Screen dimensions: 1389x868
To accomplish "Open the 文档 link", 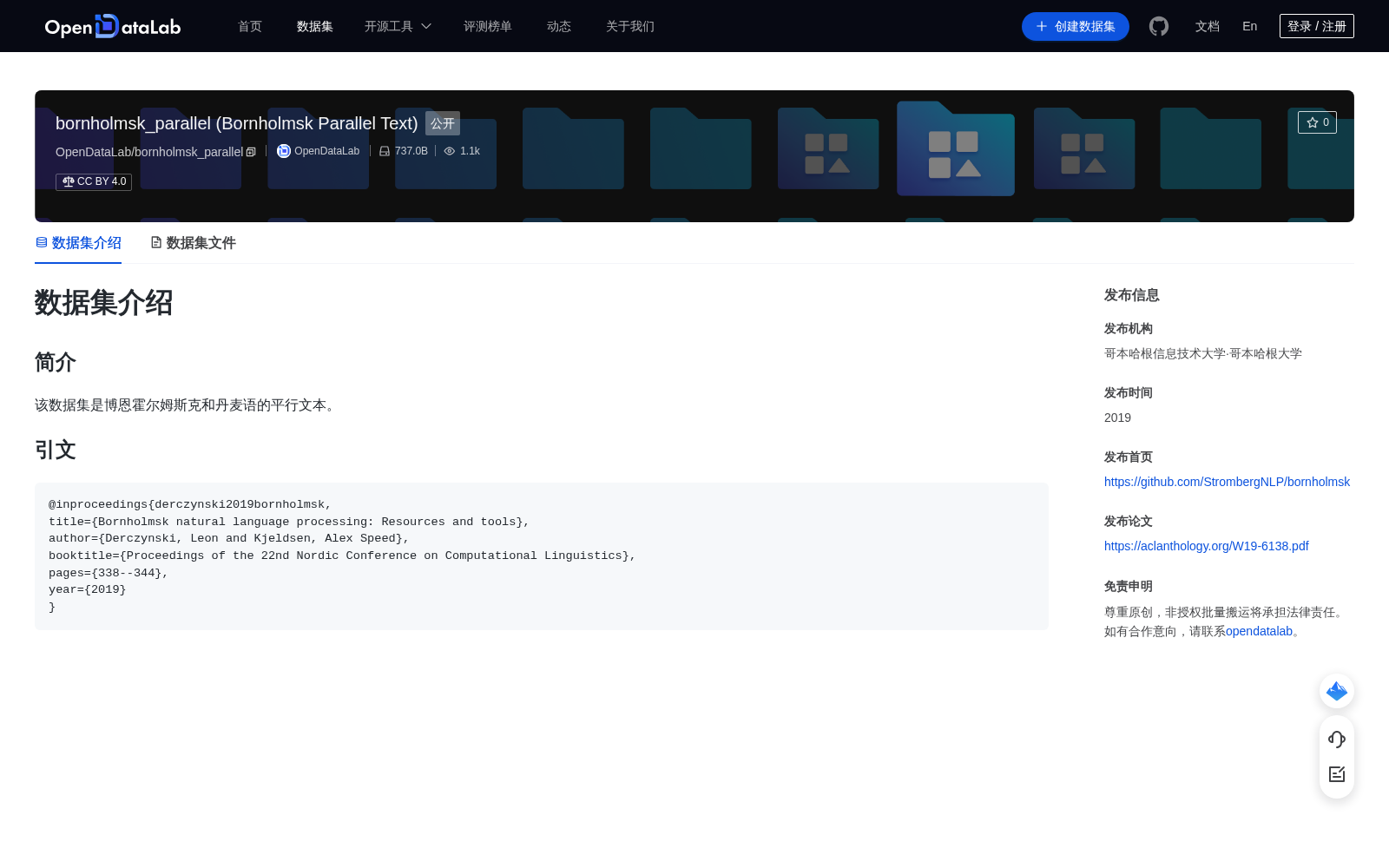I will pyautogui.click(x=1207, y=26).
